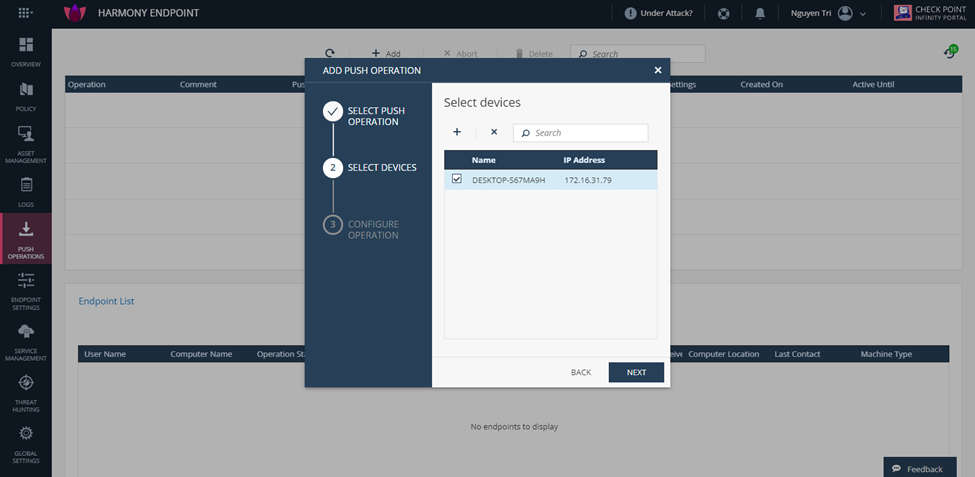Screen dimensions: 975x477
Task: Click the Harmony Endpoint logo
Action: click(75, 13)
